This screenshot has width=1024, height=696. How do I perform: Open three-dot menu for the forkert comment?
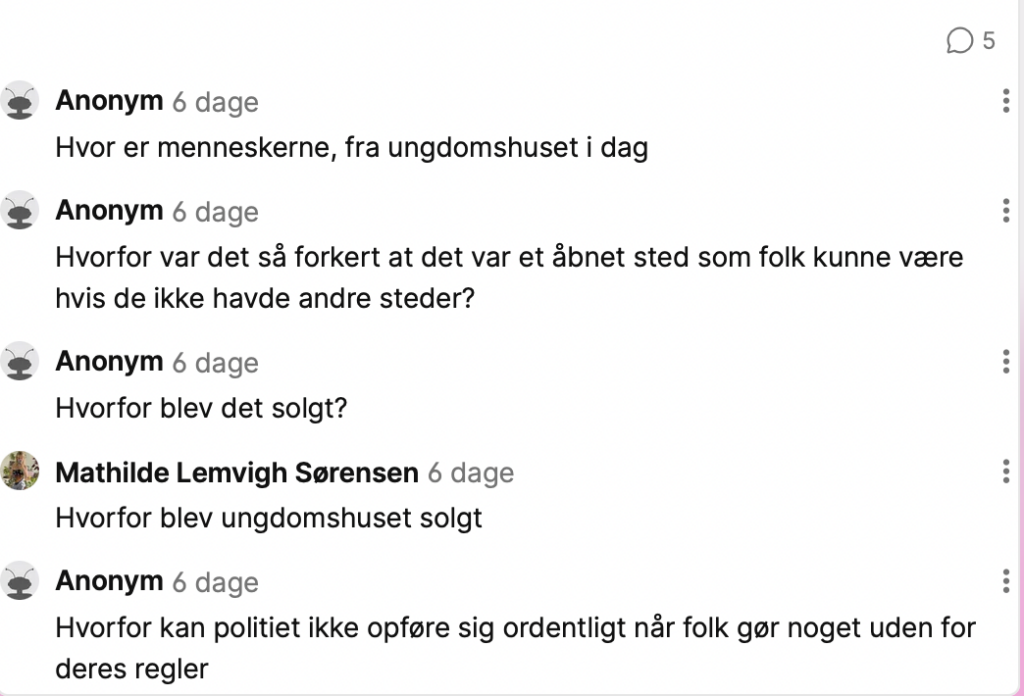tap(1006, 211)
